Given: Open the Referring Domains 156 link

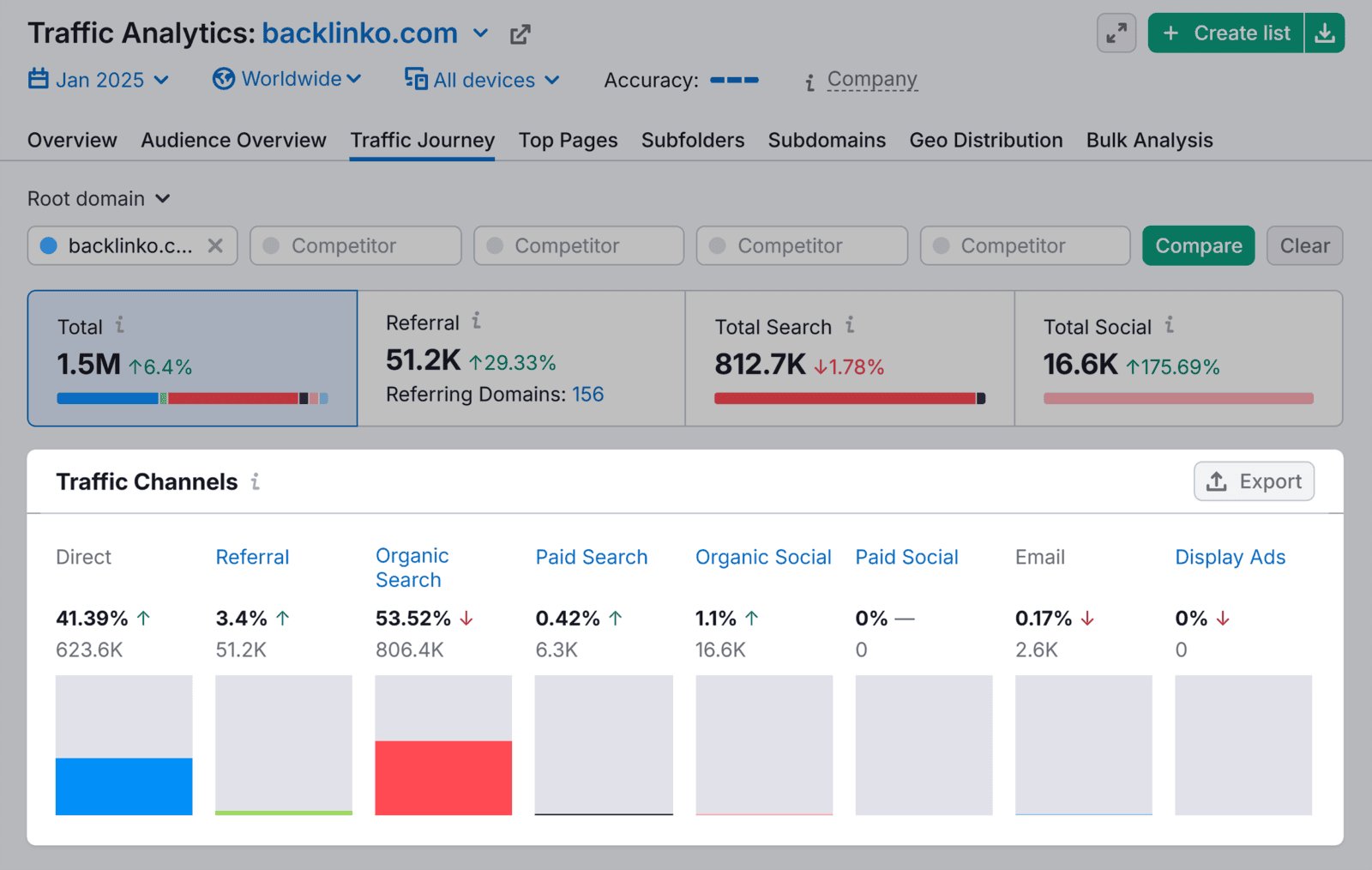Looking at the screenshot, I should 588,395.
